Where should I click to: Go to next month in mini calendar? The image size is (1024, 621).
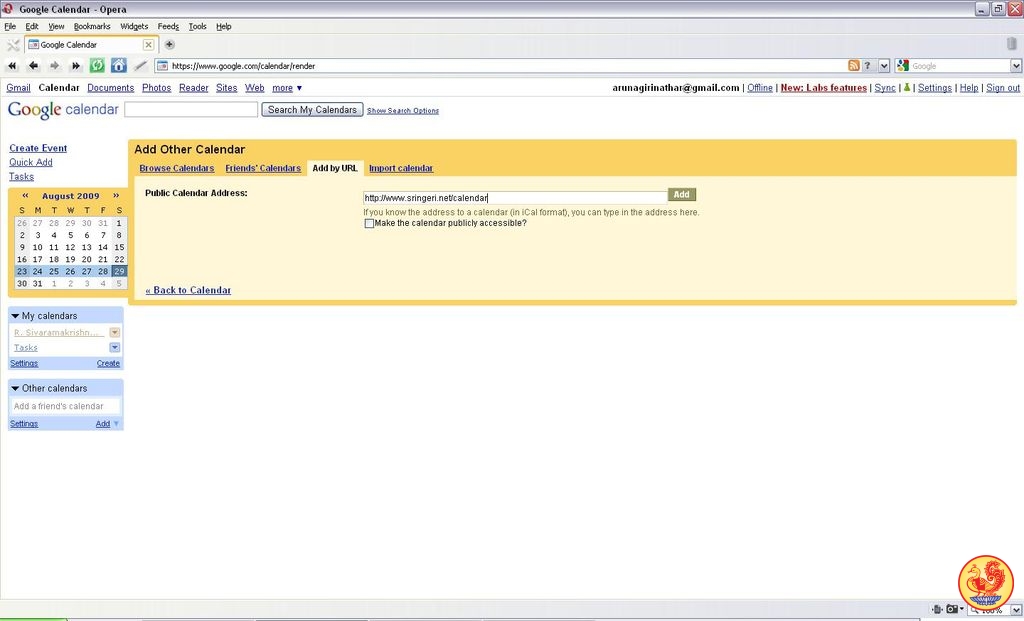click(116, 195)
